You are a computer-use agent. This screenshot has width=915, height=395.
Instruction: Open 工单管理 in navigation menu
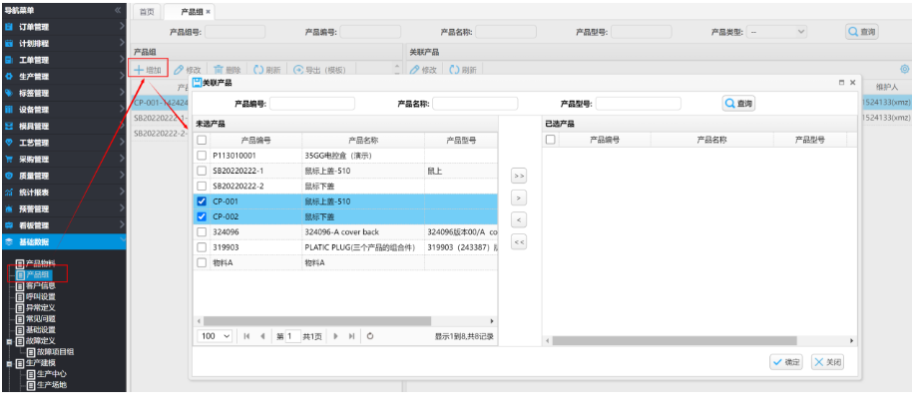pyautogui.click(x=63, y=60)
